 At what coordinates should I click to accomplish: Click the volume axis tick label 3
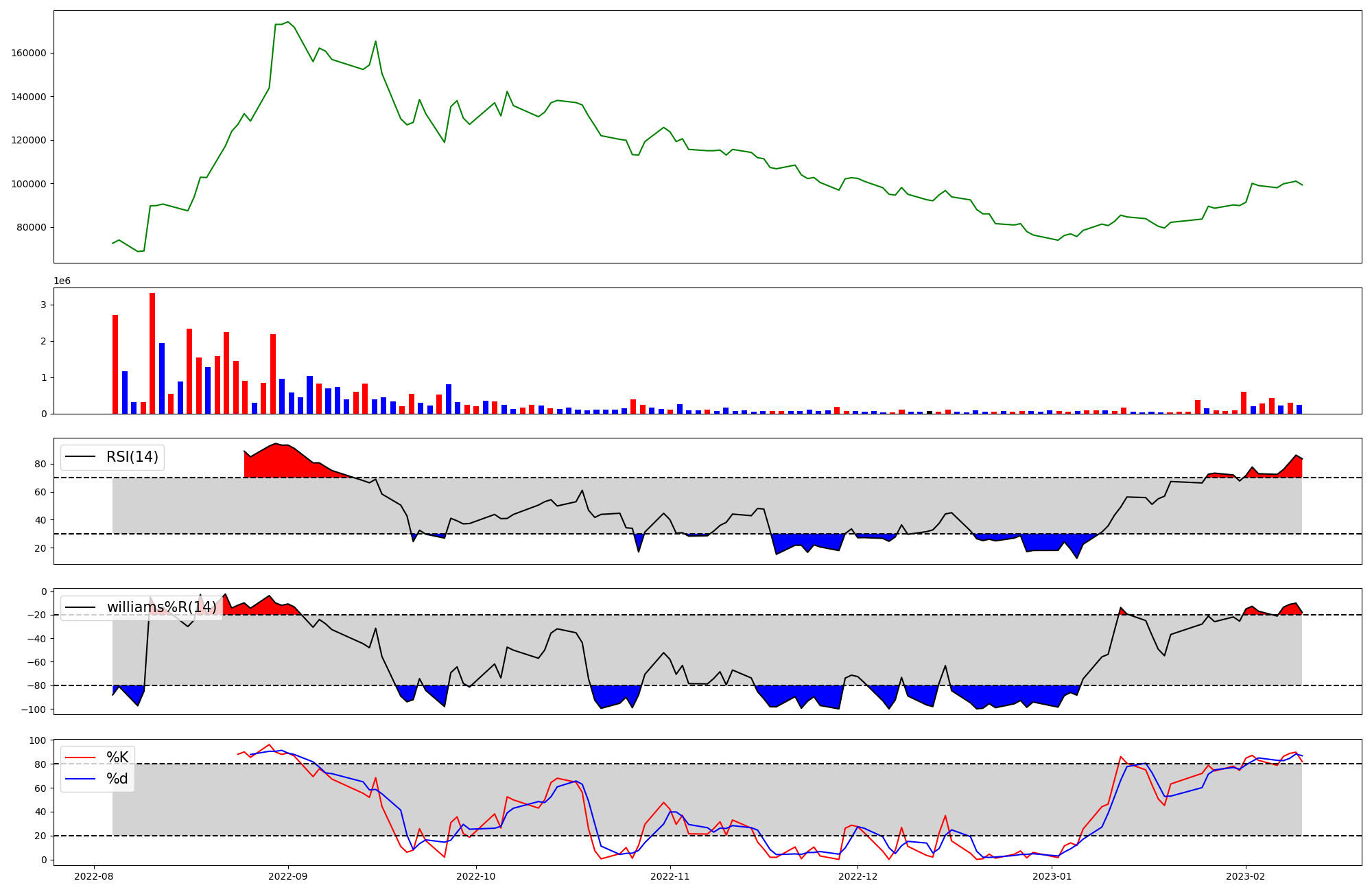(43, 305)
